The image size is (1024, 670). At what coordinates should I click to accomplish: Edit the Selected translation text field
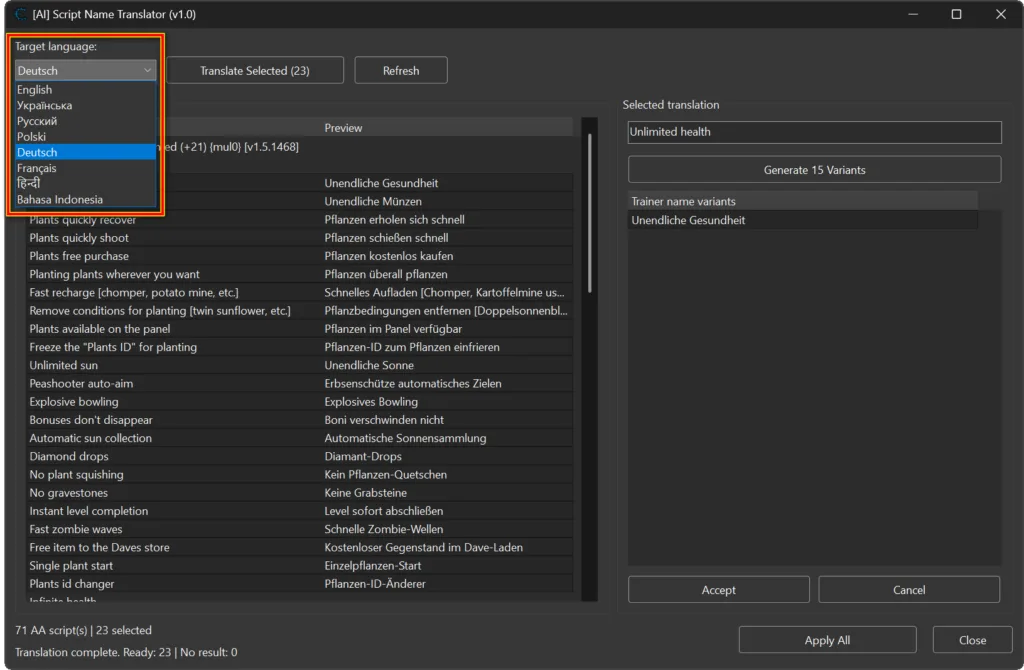point(814,132)
